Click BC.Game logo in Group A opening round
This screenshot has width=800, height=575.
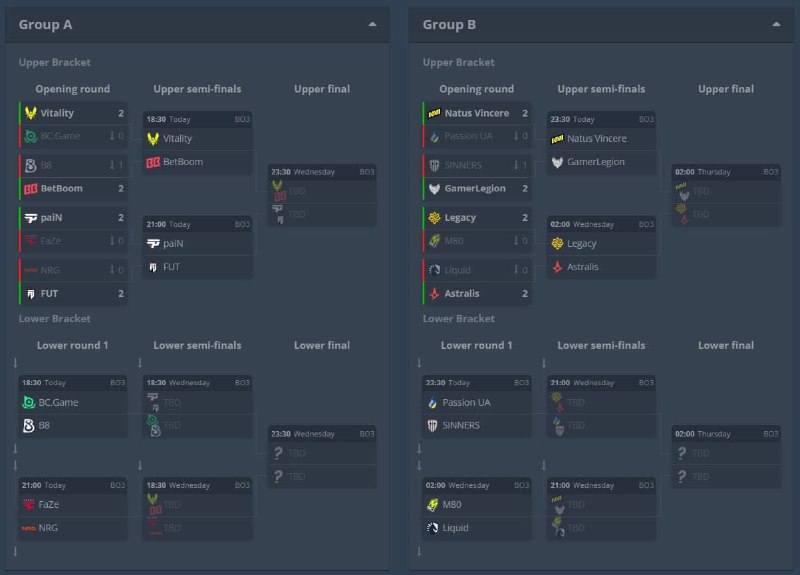click(x=31, y=136)
